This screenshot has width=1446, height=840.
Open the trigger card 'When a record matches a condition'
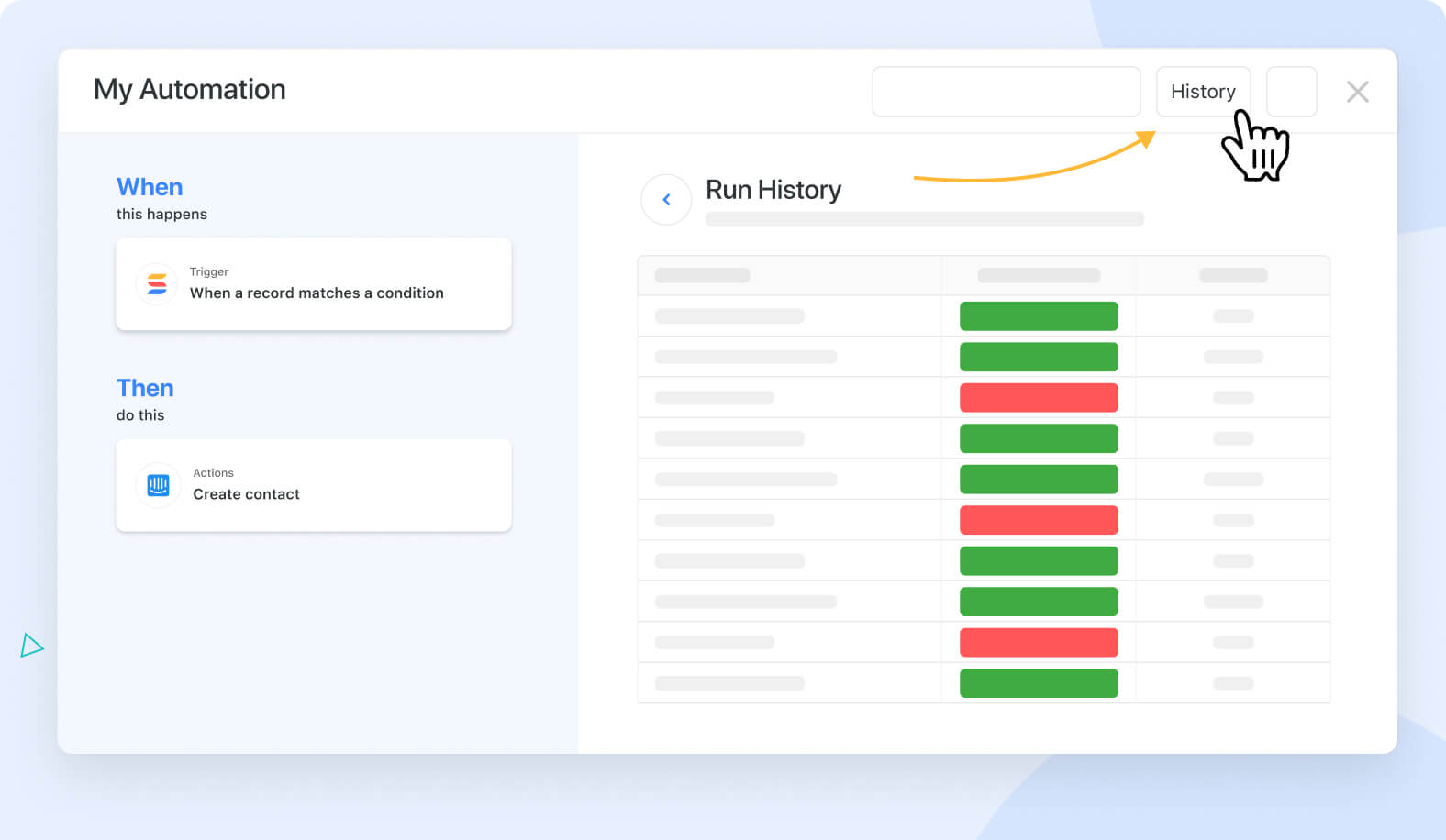314,284
